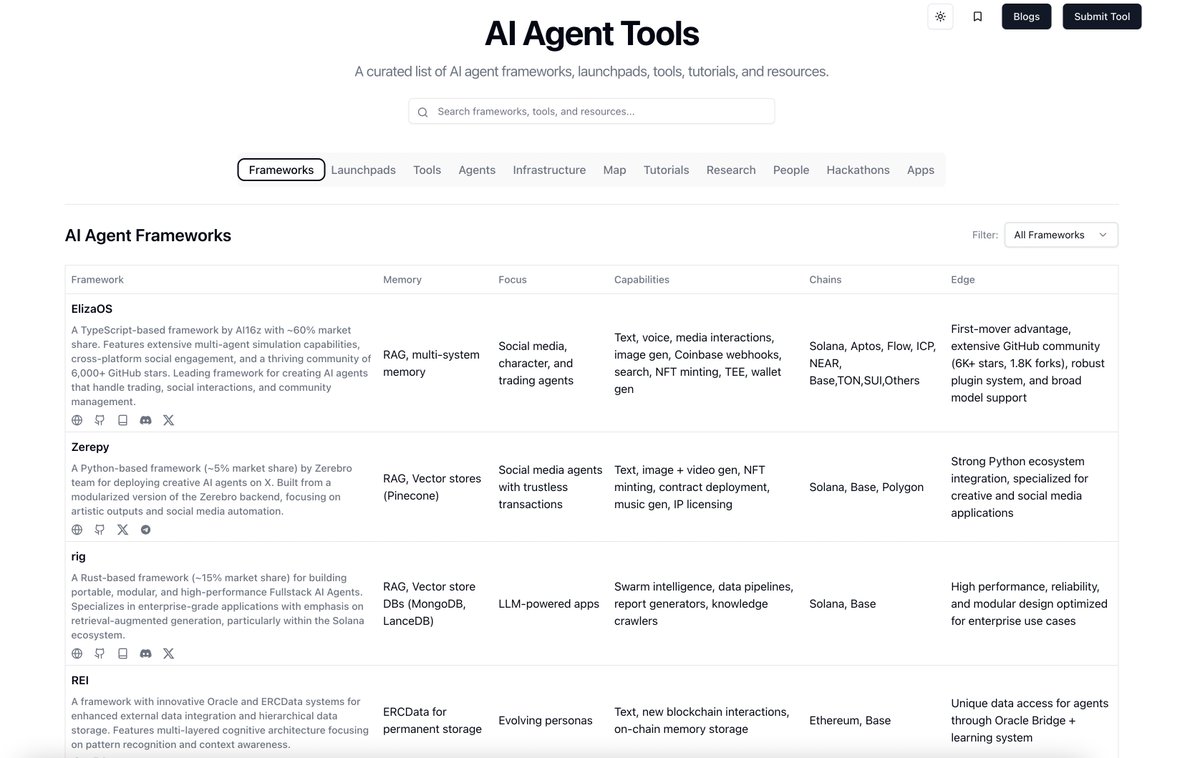Open bookmarks via the bookmark icon
The width and height of the screenshot is (1200, 758).
click(977, 16)
